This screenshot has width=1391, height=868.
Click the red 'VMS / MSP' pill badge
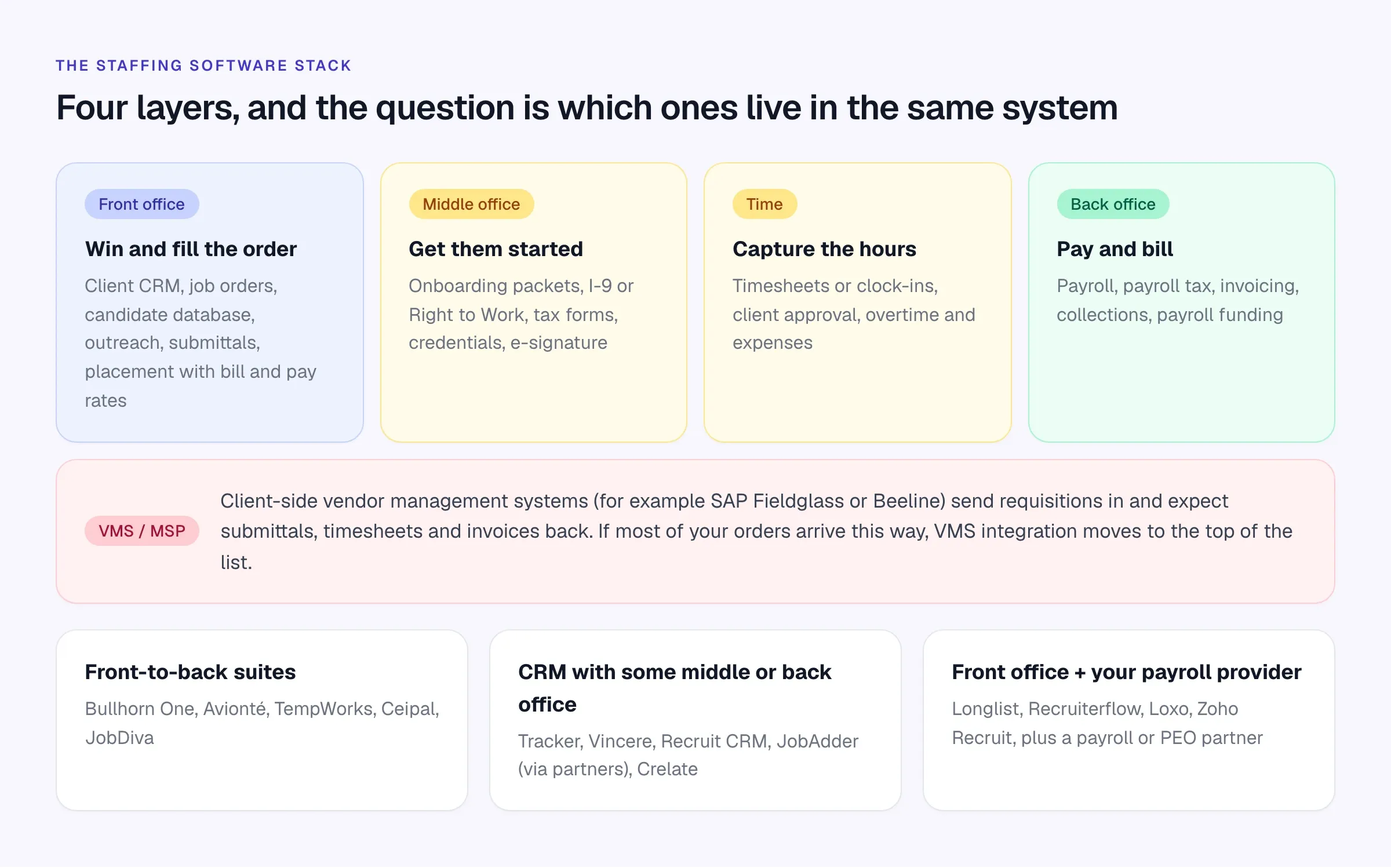pyautogui.click(x=142, y=531)
